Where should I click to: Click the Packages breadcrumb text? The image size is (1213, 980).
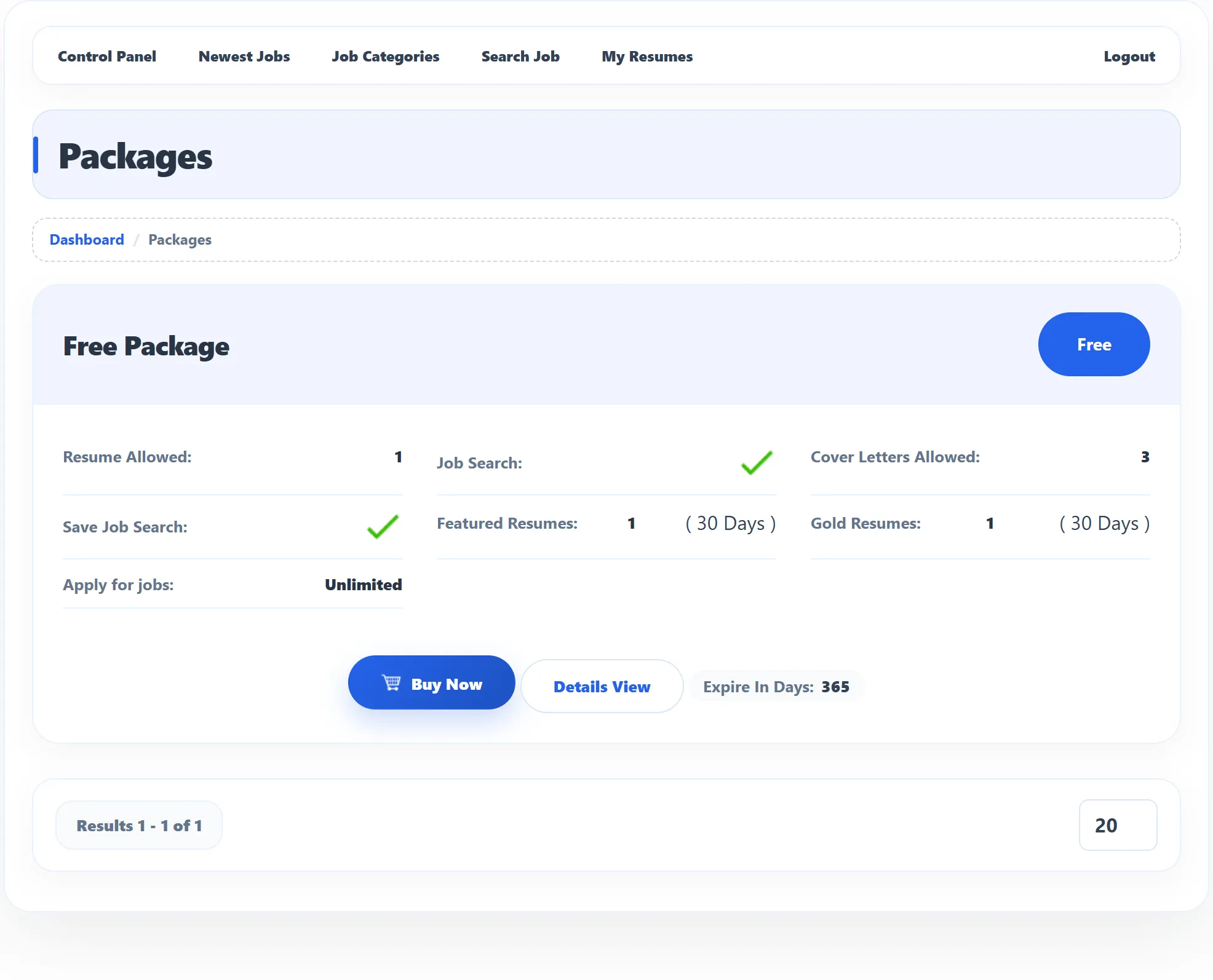tap(180, 240)
